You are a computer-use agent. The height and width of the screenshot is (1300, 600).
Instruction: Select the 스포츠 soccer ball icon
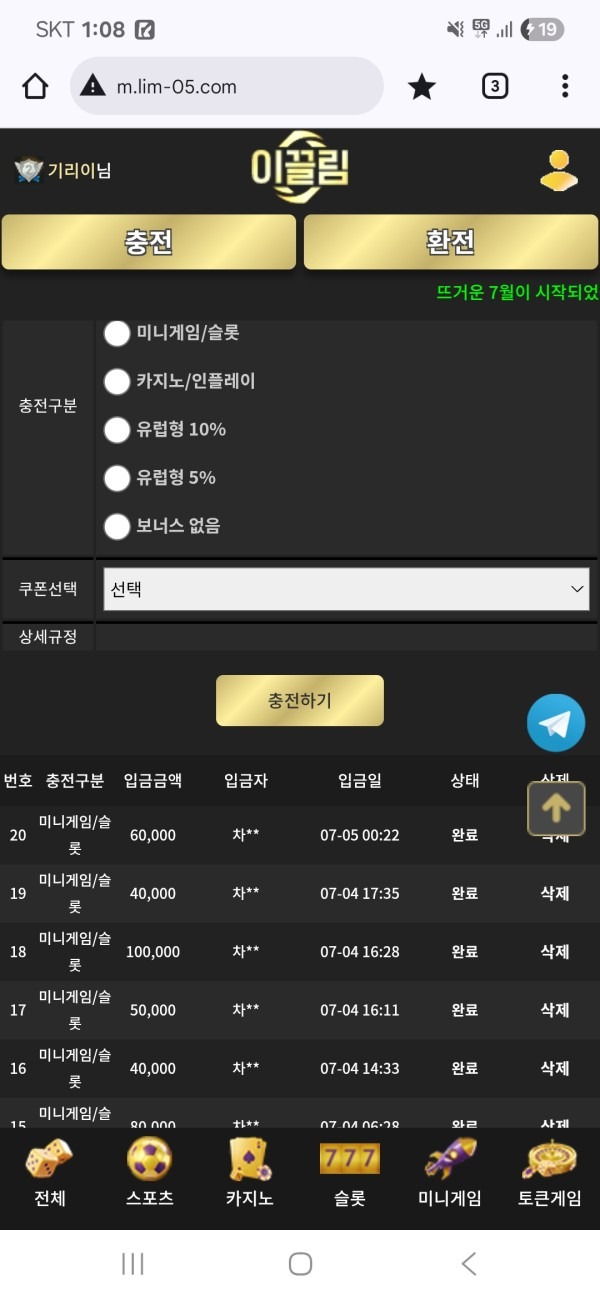click(x=148, y=1162)
